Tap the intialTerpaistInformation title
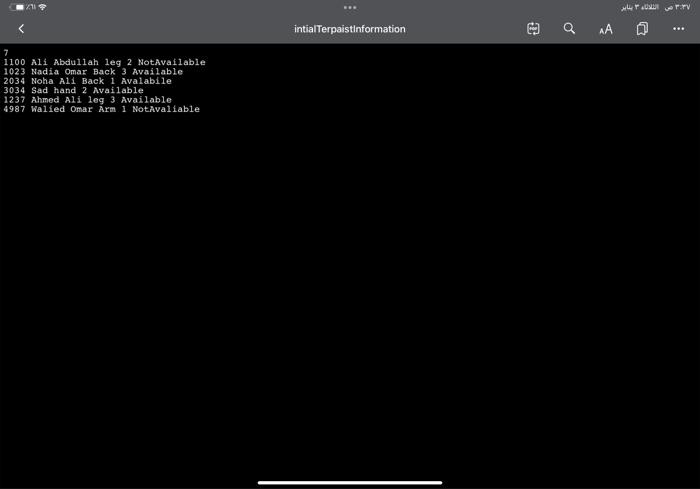 [x=350, y=29]
